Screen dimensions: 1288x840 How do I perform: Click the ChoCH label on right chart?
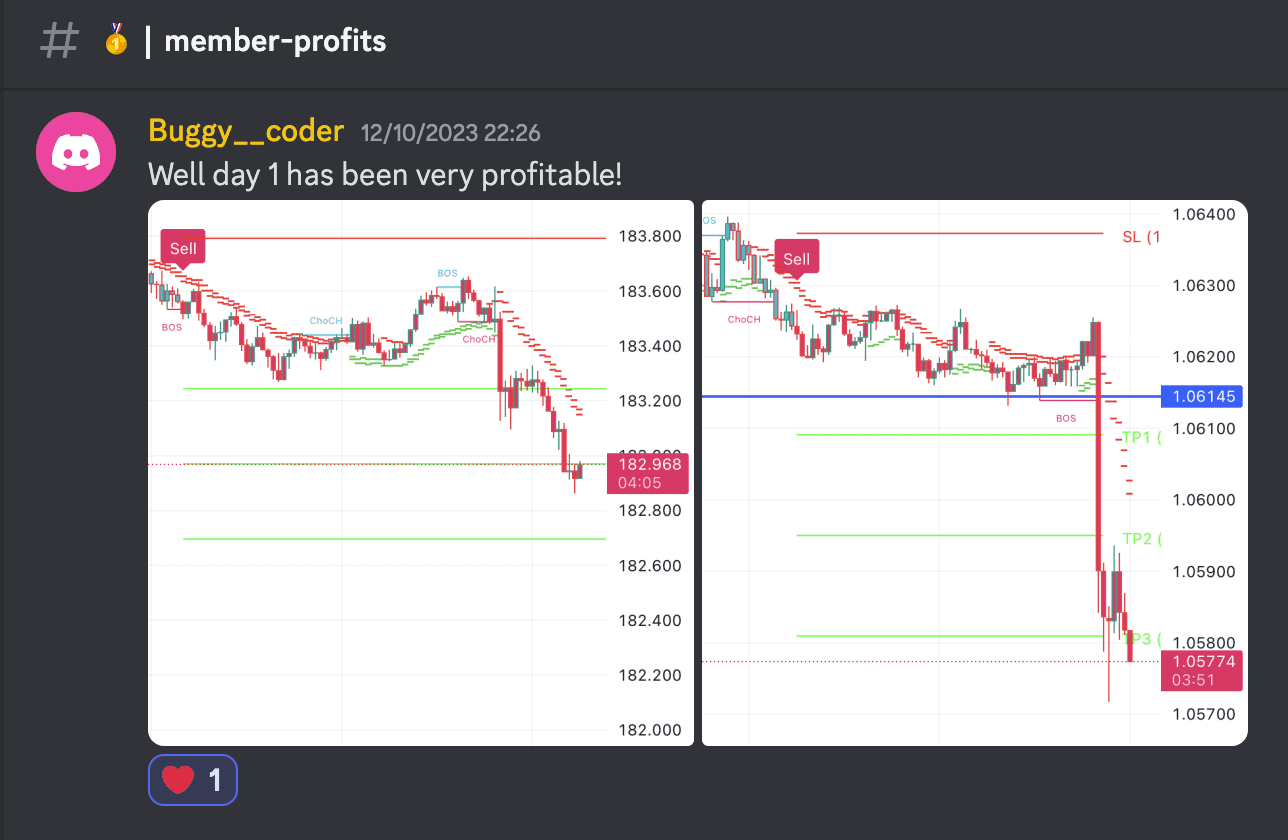(743, 320)
